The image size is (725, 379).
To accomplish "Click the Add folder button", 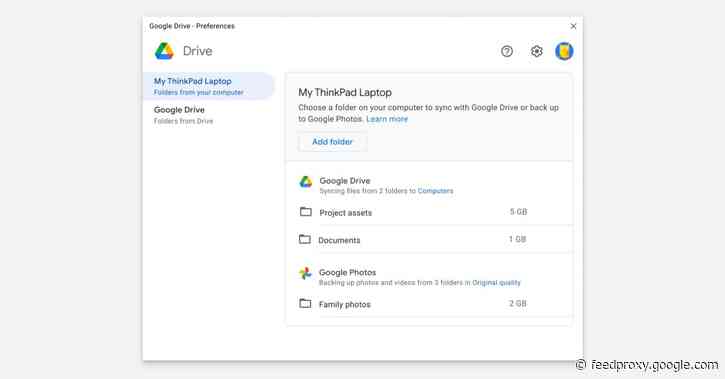I will point(332,142).
